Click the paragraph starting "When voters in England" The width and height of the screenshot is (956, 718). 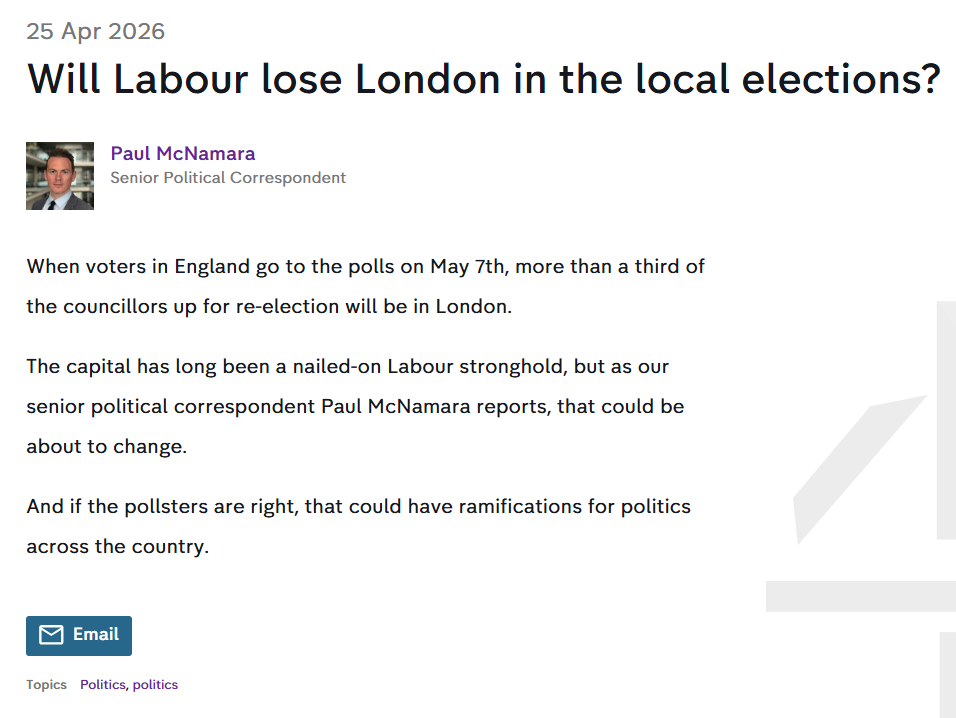pyautogui.click(x=366, y=286)
